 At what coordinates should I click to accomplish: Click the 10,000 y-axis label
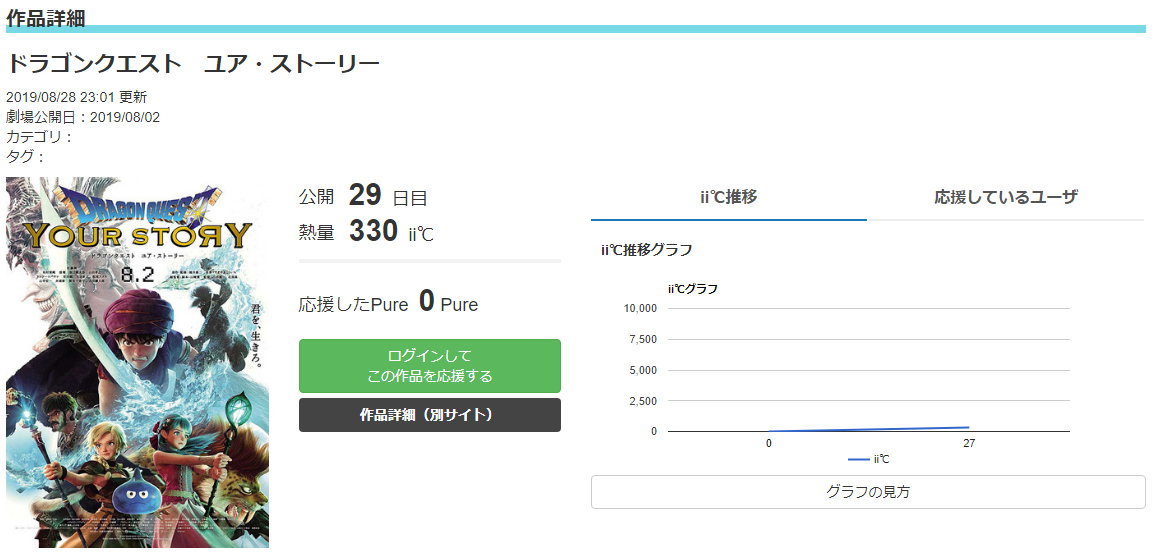coord(642,309)
